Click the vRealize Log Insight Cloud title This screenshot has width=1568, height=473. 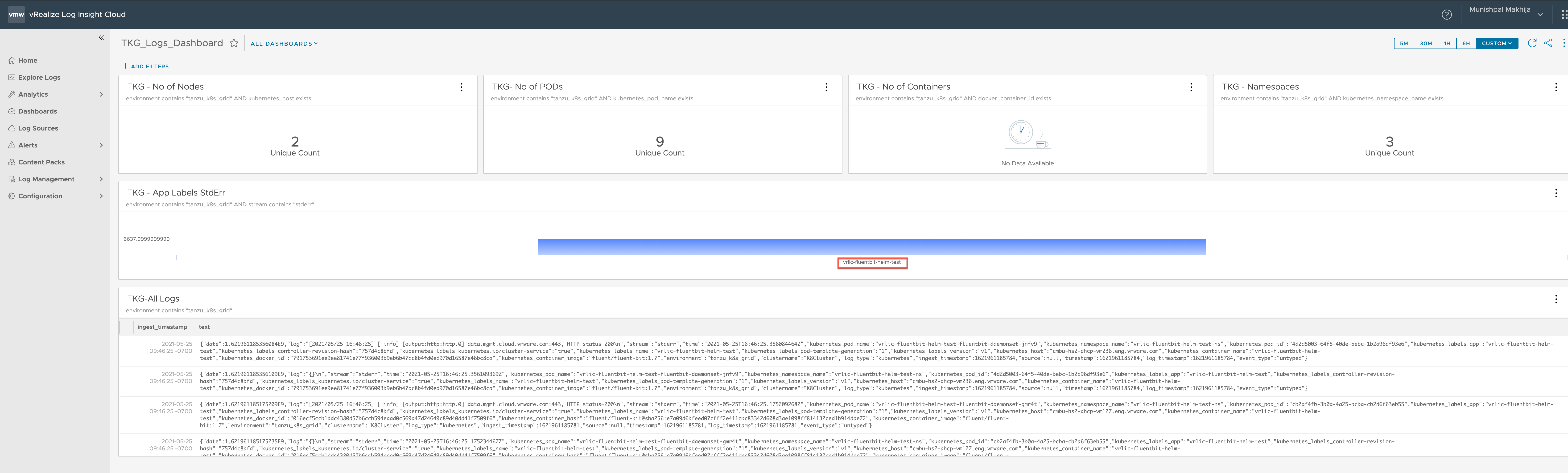[77, 15]
